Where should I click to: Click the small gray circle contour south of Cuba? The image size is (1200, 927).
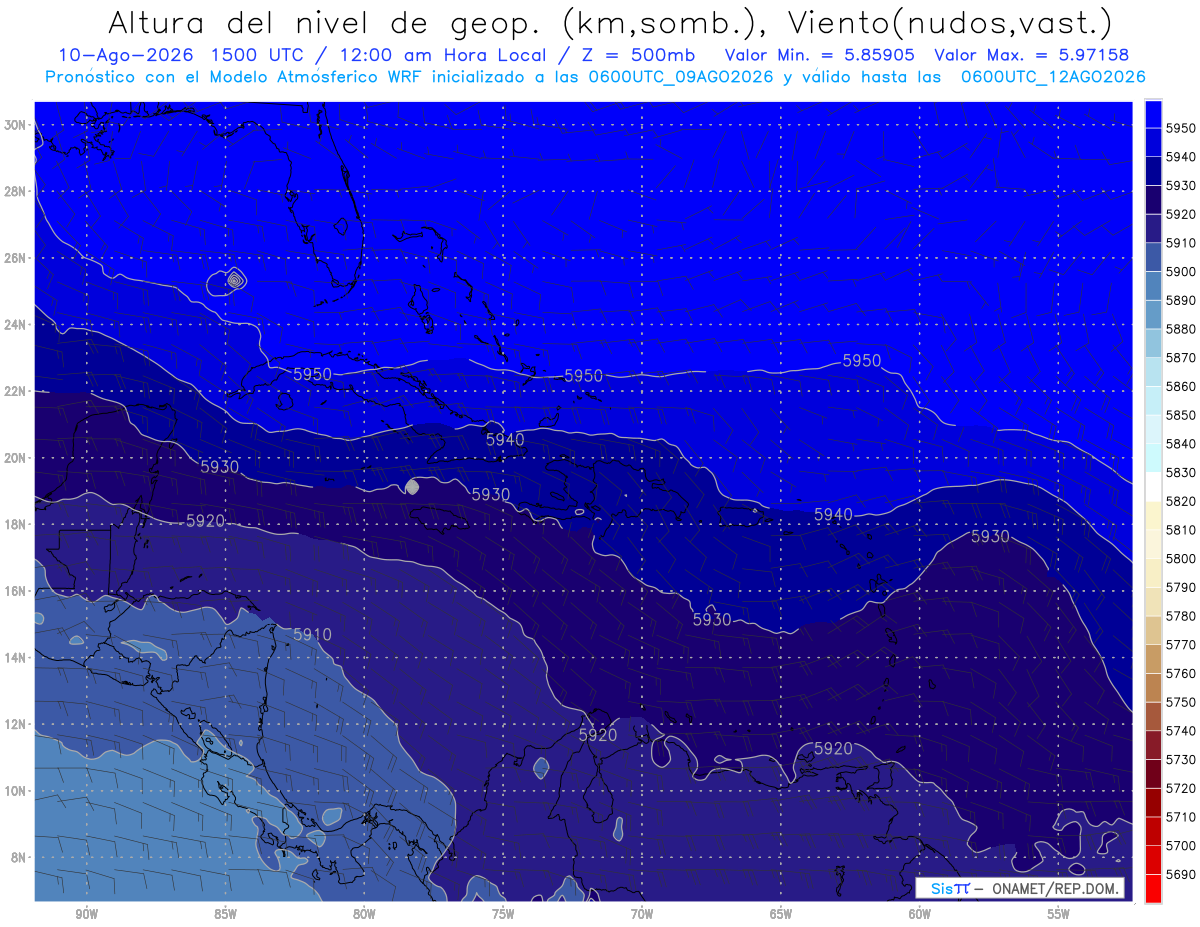412,487
